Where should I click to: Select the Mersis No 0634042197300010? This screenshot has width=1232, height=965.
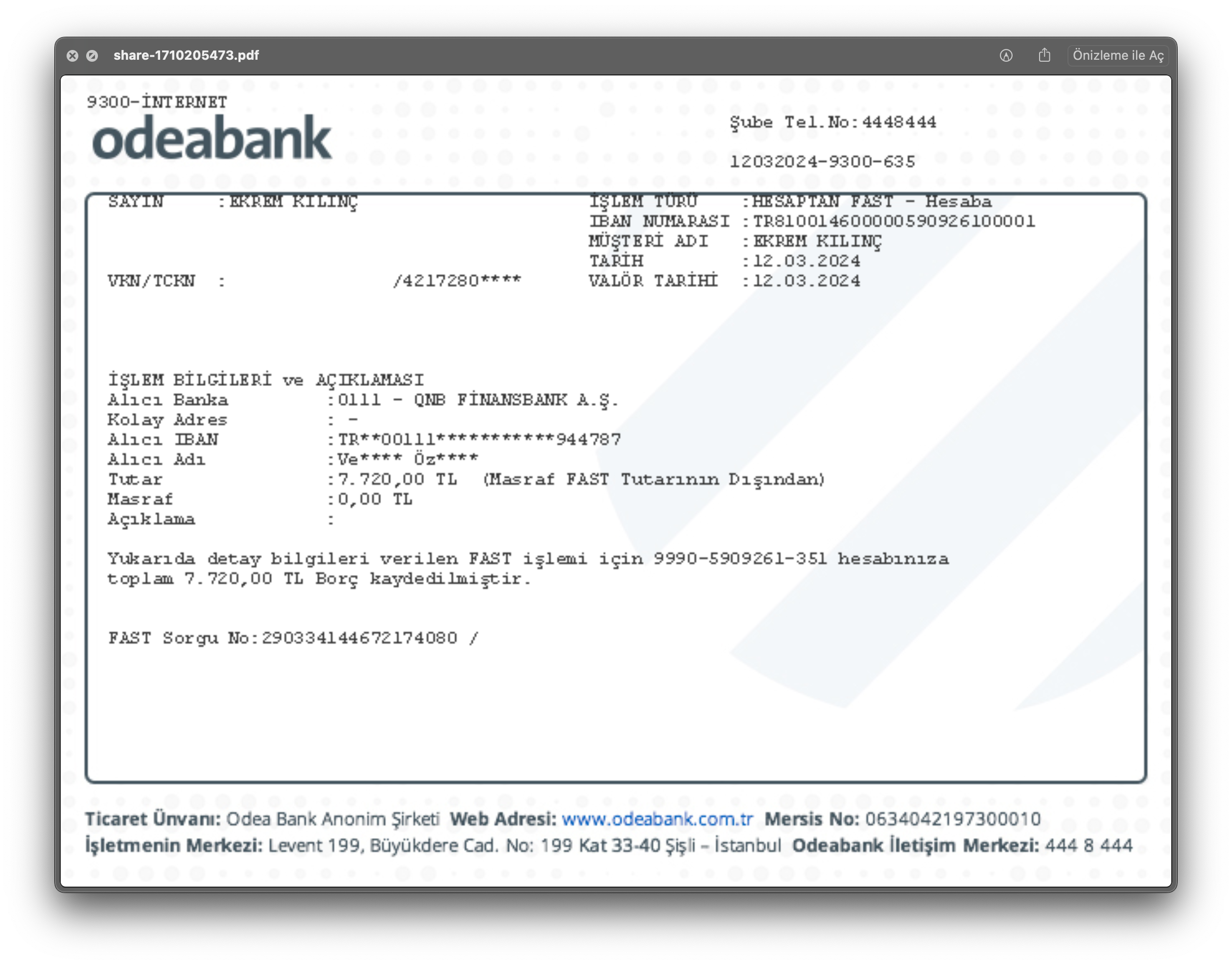(x=952, y=819)
